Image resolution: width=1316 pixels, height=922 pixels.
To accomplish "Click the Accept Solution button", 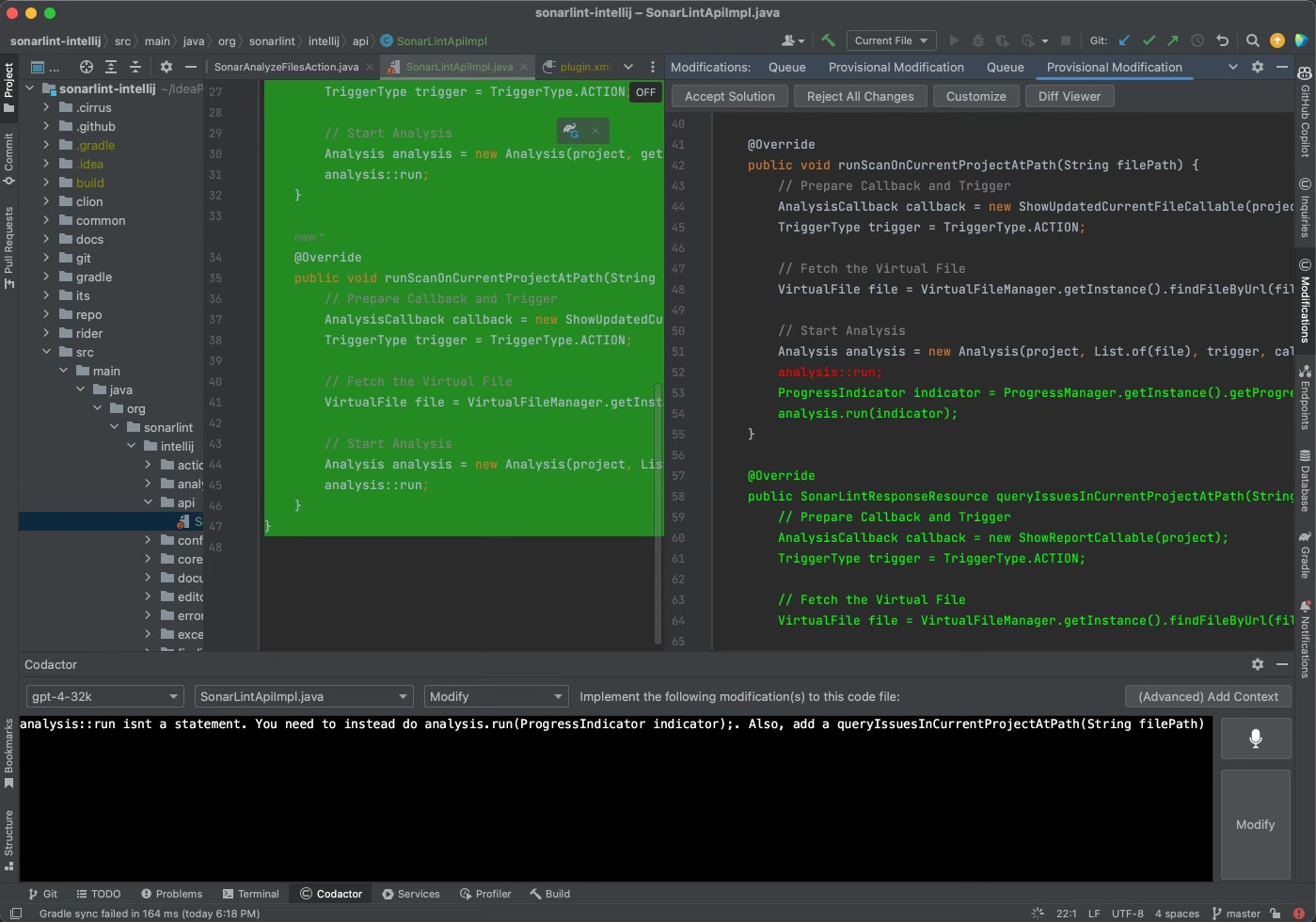I will point(729,96).
